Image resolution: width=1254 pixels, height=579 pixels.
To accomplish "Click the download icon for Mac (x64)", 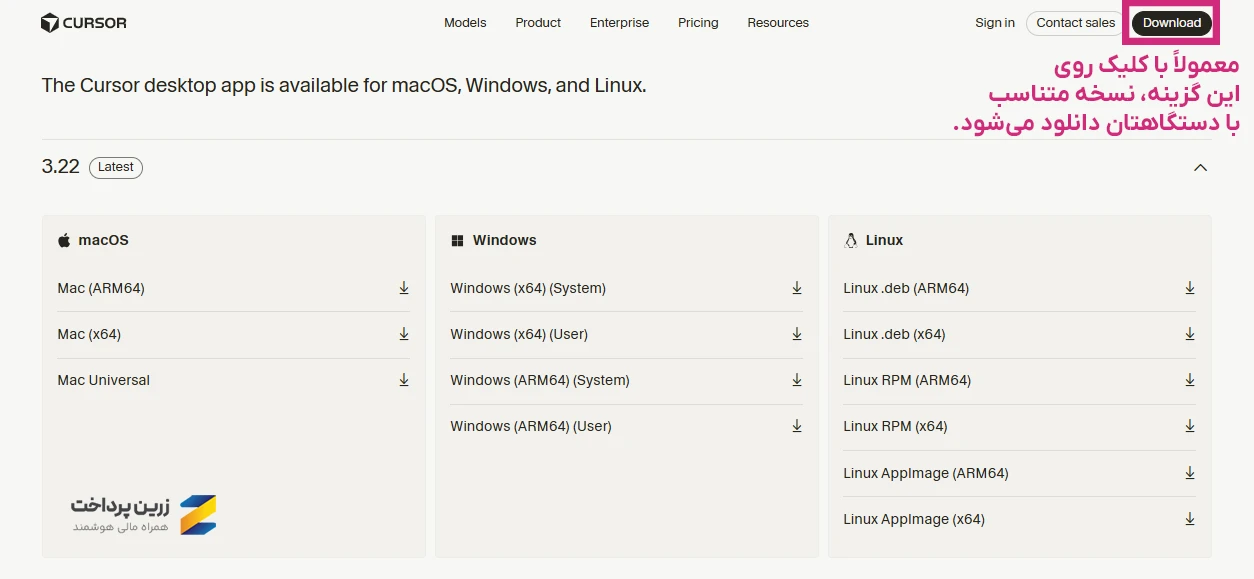I will coord(404,334).
